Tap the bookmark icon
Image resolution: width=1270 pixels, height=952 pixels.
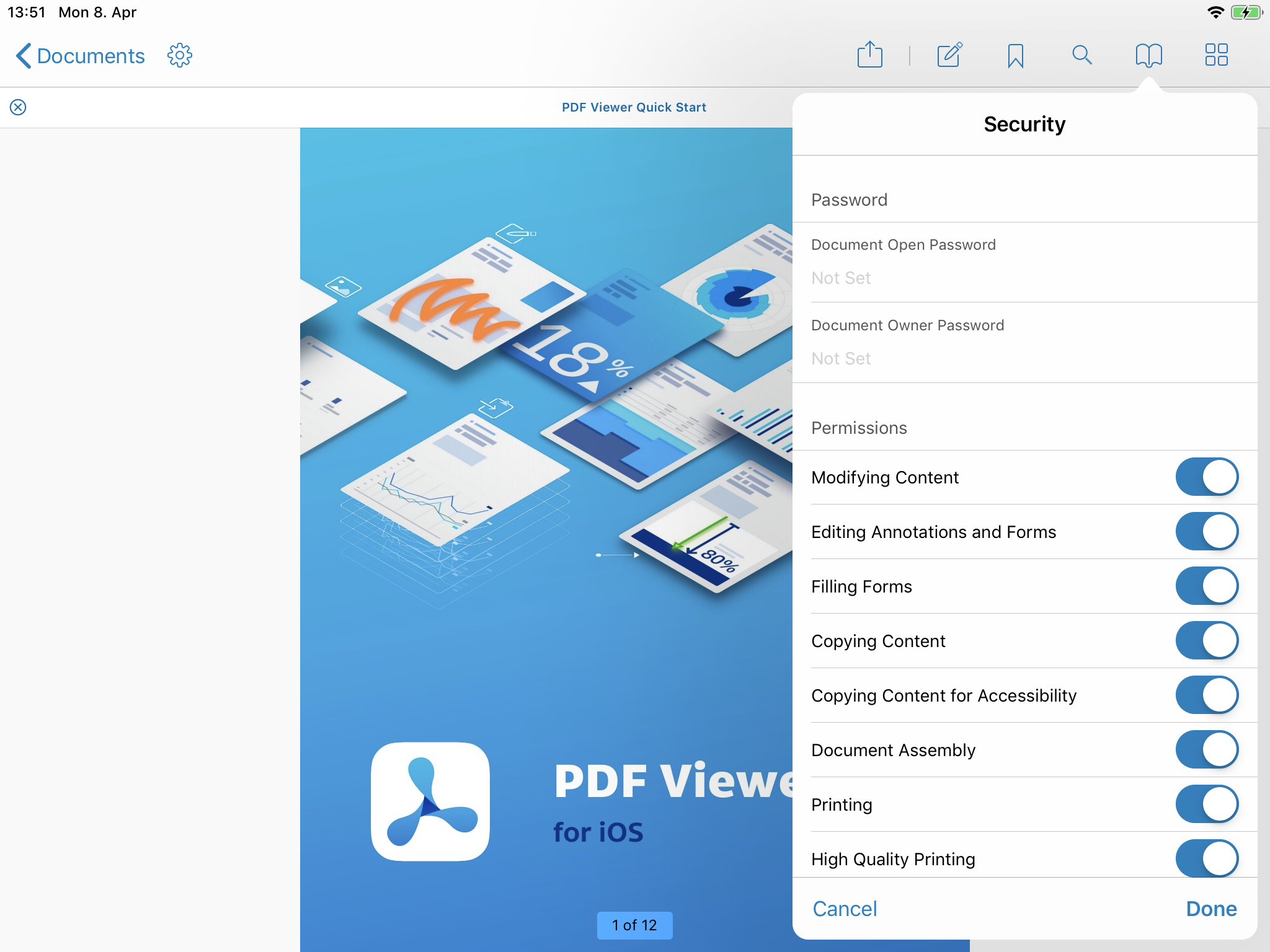click(1015, 56)
